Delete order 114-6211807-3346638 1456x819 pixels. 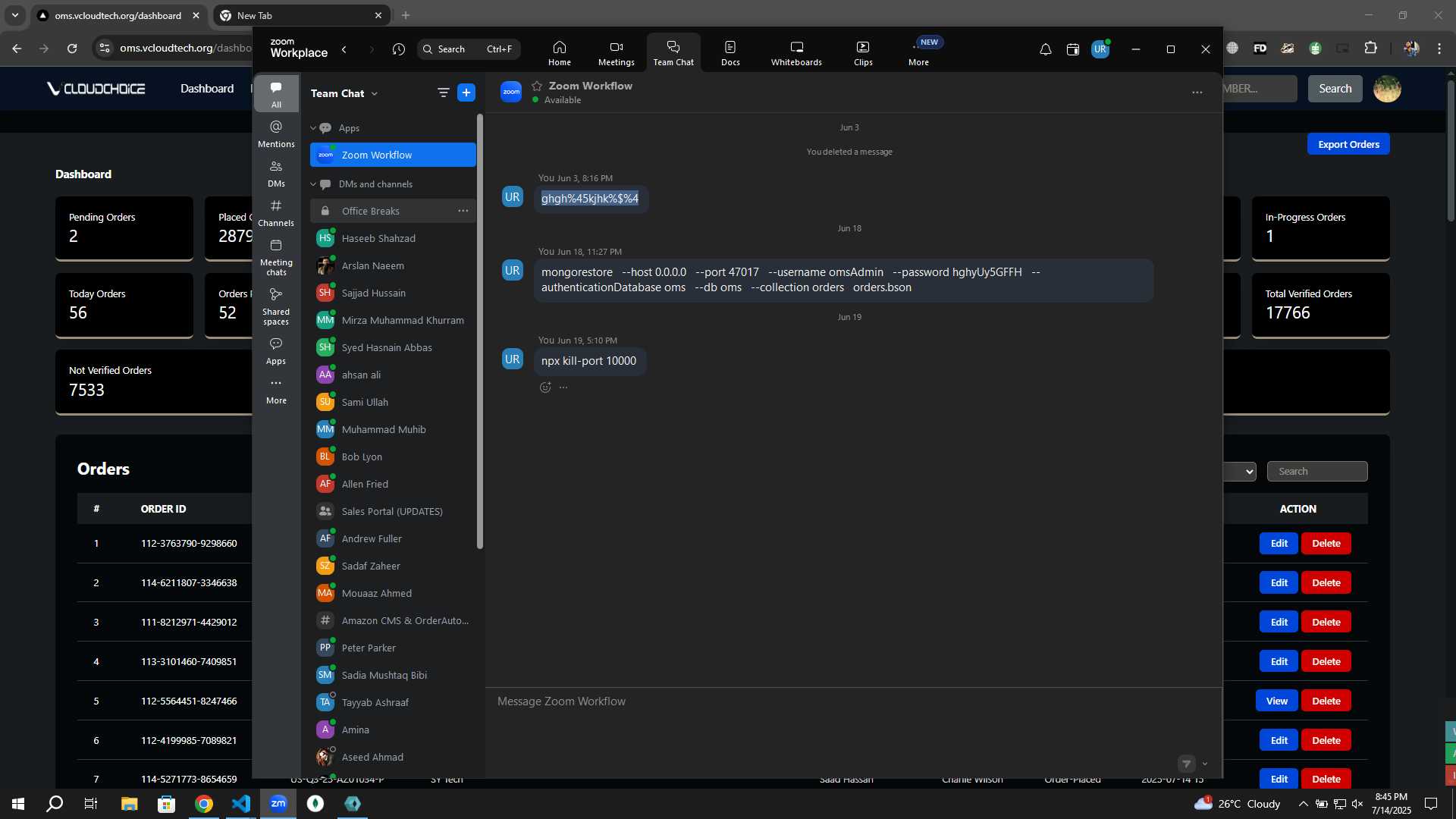tap(1326, 582)
